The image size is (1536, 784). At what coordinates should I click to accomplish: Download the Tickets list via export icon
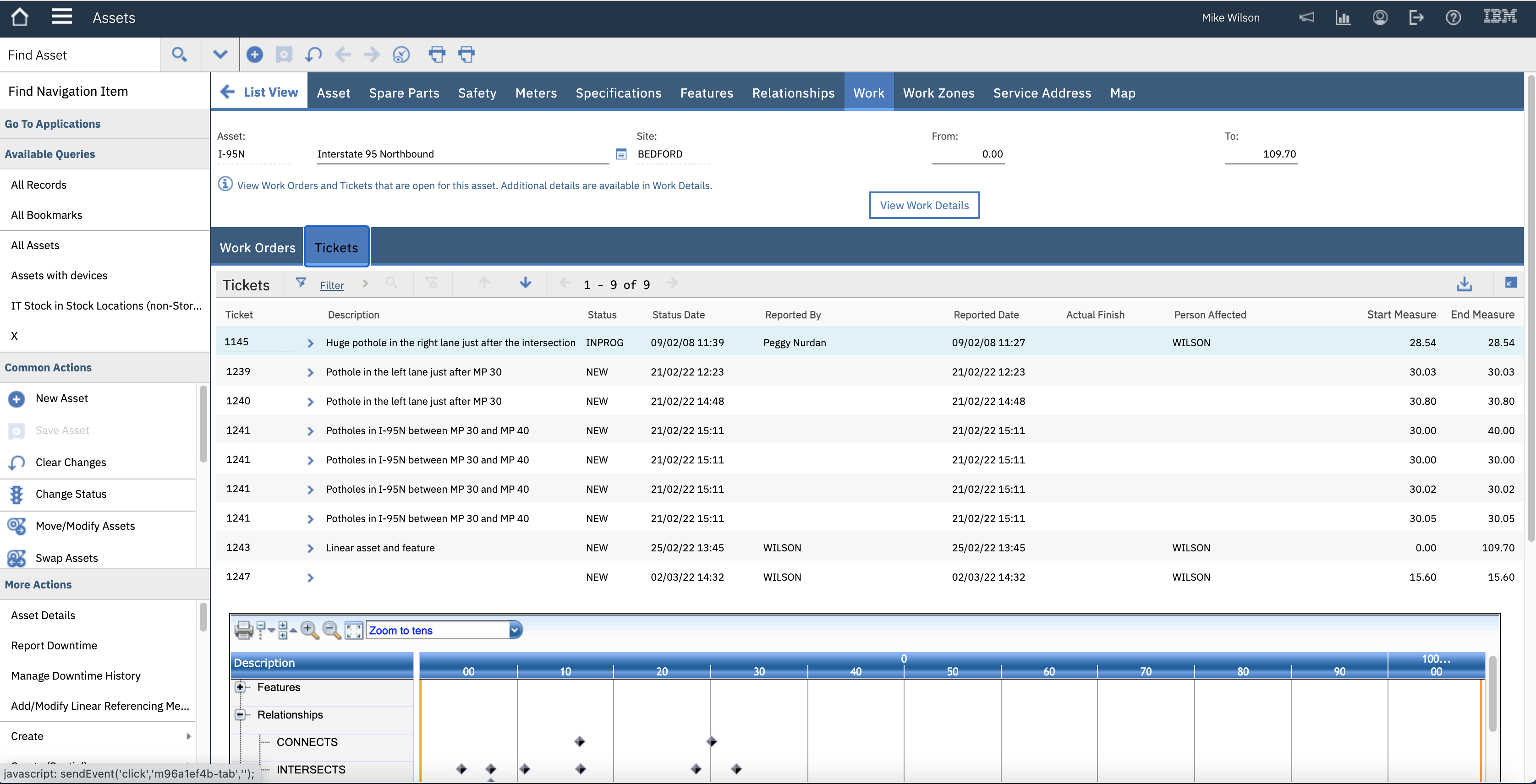[x=1465, y=284]
